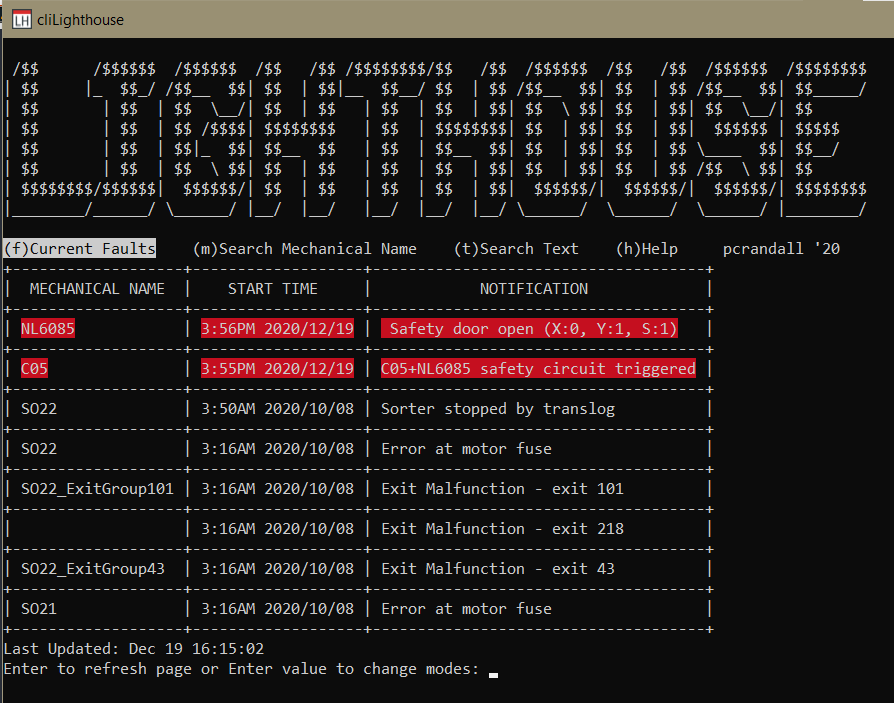
Task: Click the SO22 cell beside Sorter stopped
Action: click(x=39, y=409)
